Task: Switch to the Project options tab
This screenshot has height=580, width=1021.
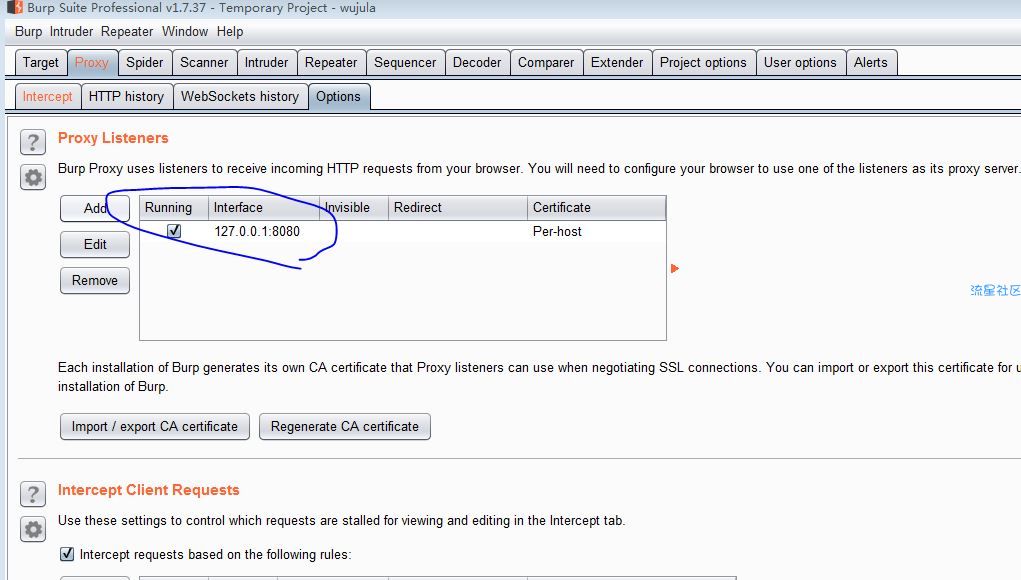Action: [703, 62]
